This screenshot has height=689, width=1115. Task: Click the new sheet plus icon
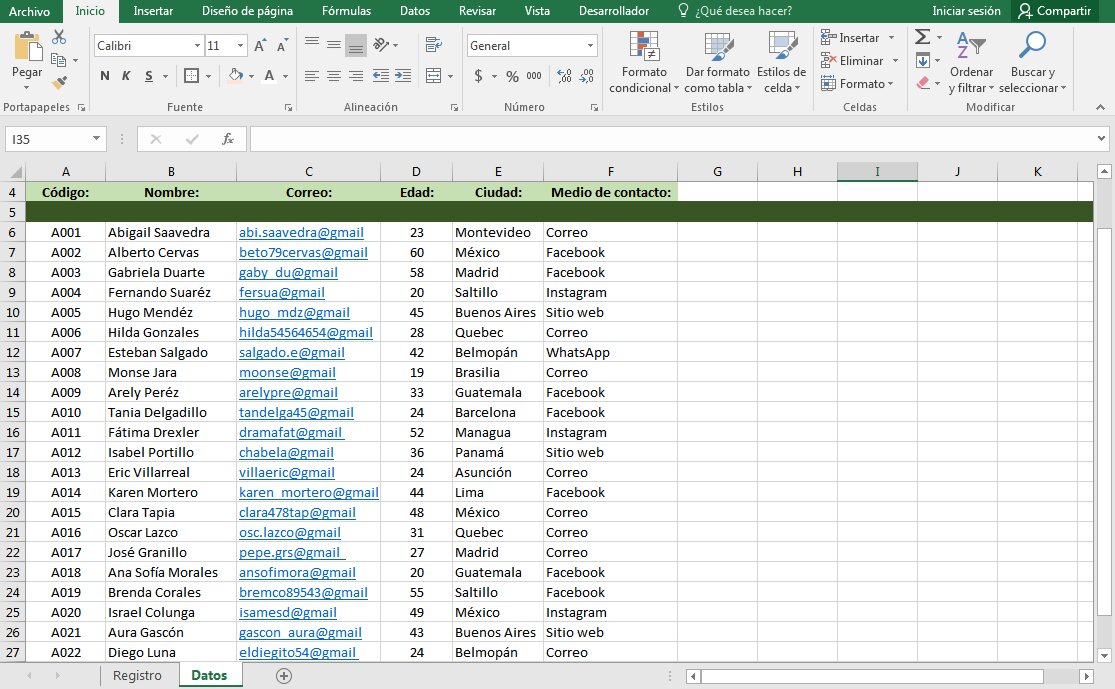[x=284, y=675]
